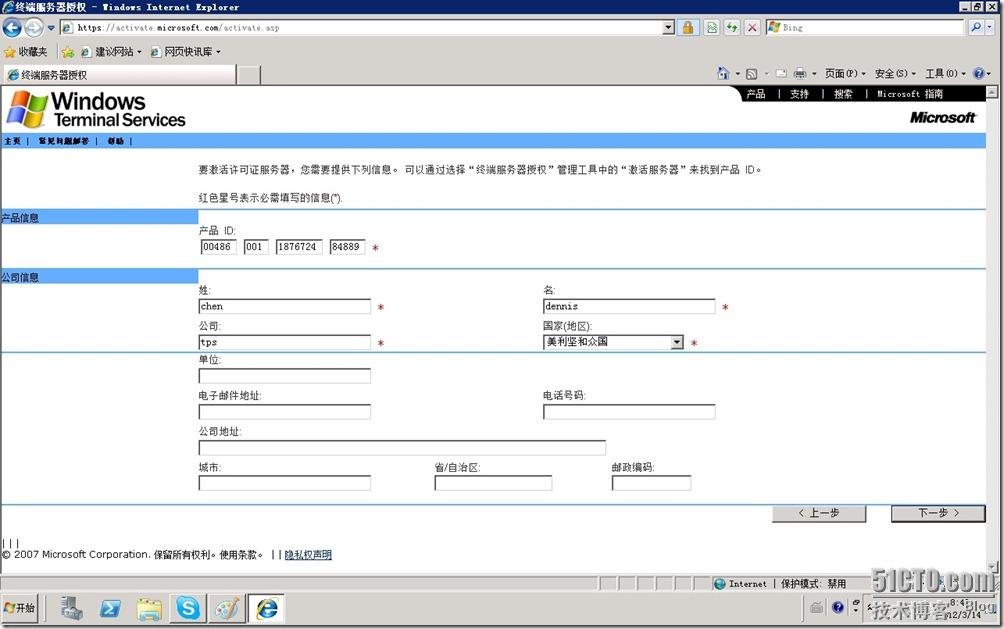Screen dimensions: 1004x629
Task: Open the address bar URL history dropdown
Action: [668, 28]
